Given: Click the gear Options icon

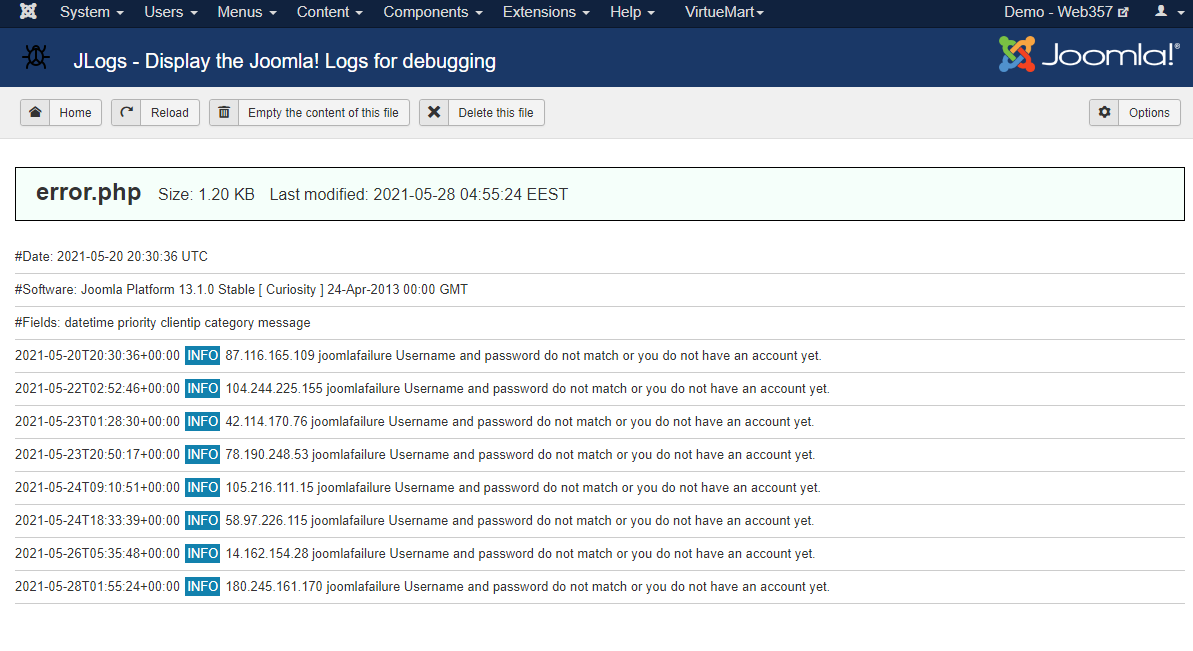Looking at the screenshot, I should [1104, 113].
